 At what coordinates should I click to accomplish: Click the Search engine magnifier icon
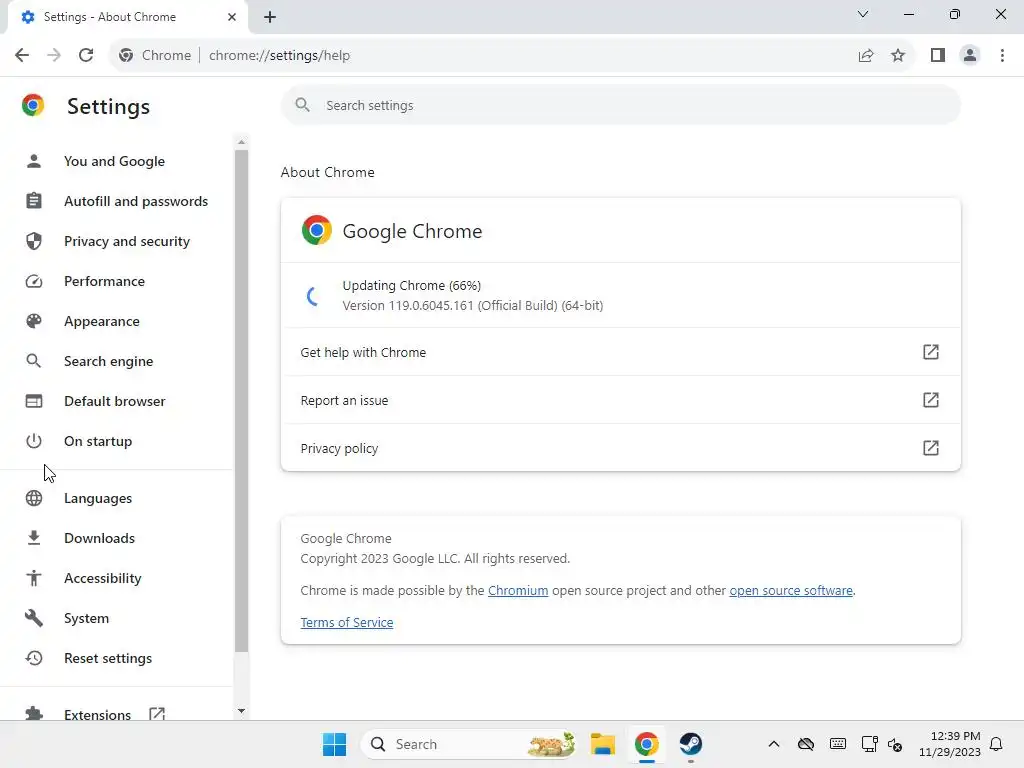coord(34,360)
